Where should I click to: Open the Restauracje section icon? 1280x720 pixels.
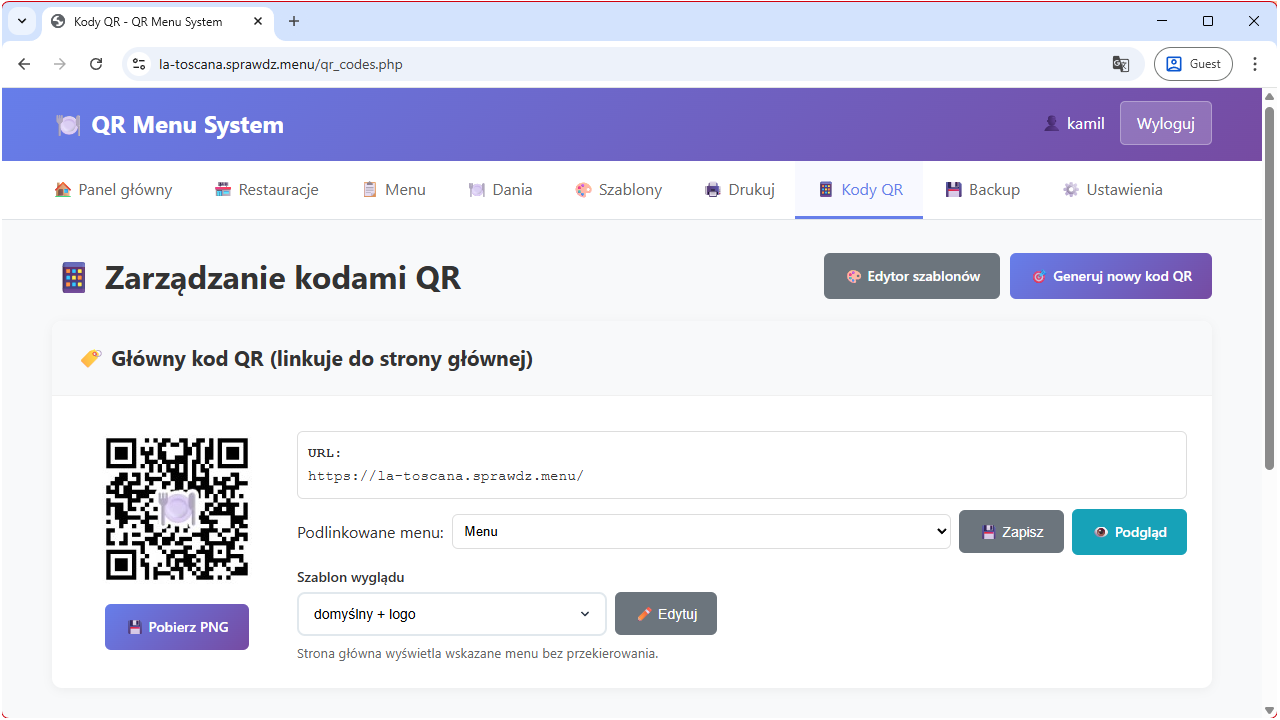[x=222, y=189]
